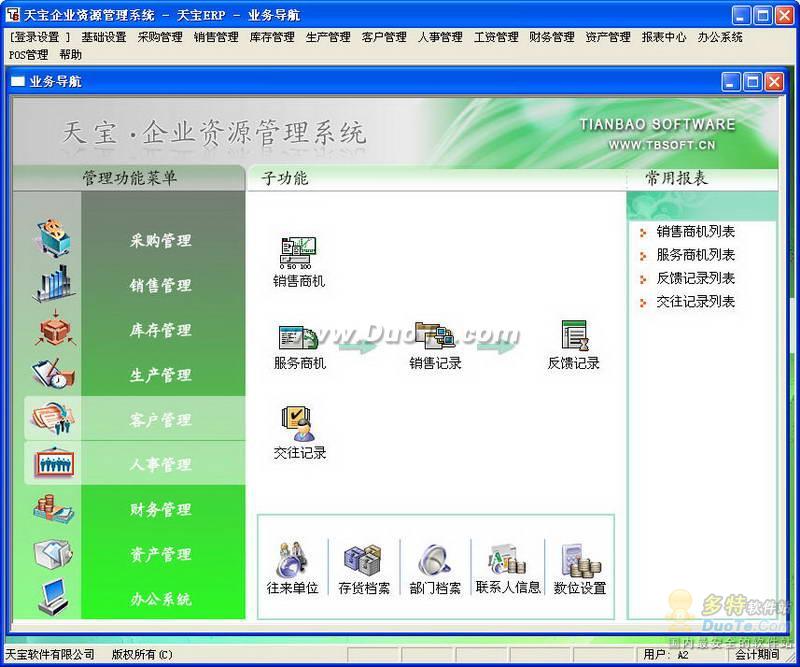This screenshot has width=800, height=667.
Task: Open the 采购管理 menu in menu bar
Action: (x=160, y=37)
